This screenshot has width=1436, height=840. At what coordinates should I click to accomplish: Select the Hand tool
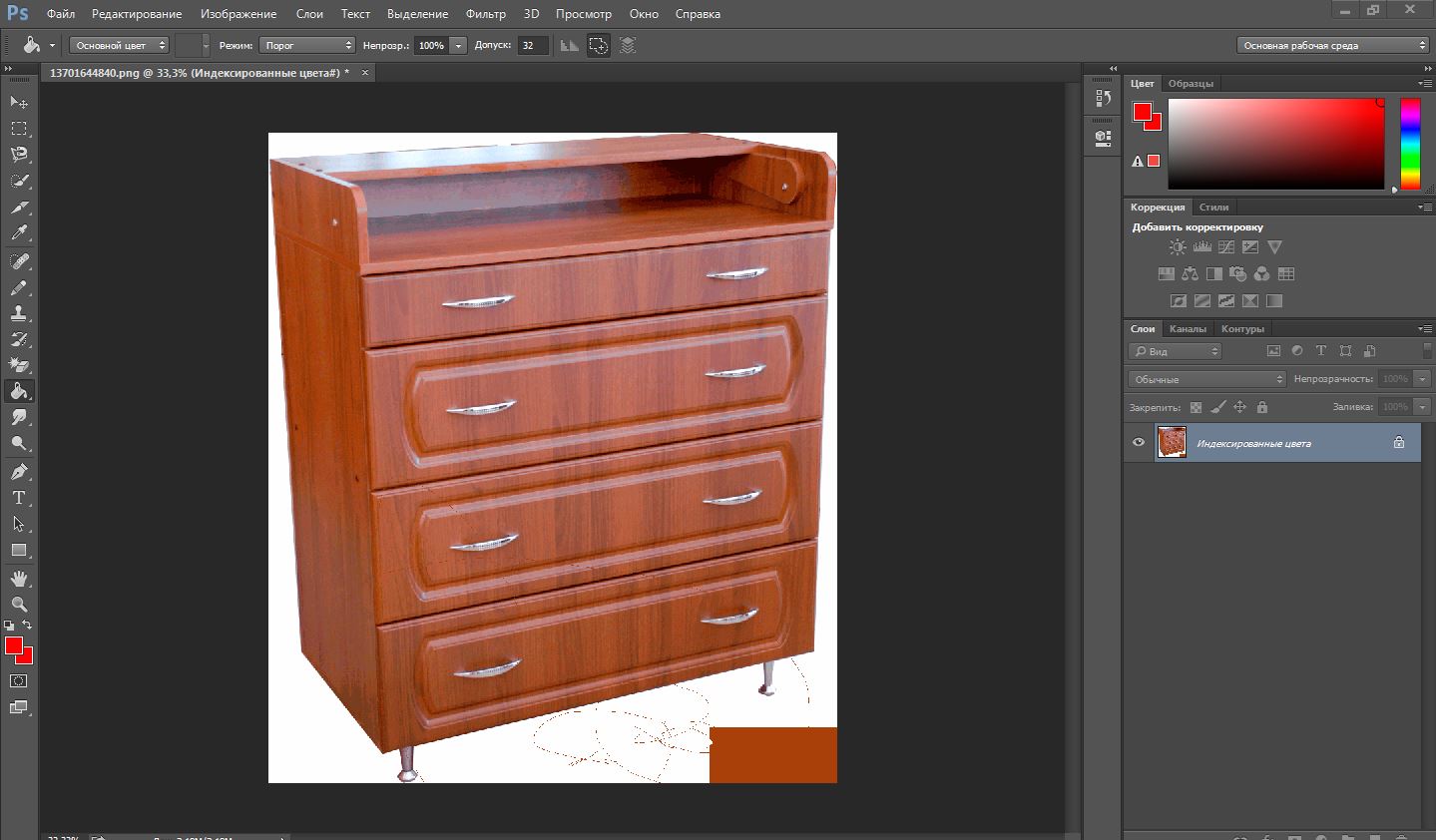click(19, 579)
